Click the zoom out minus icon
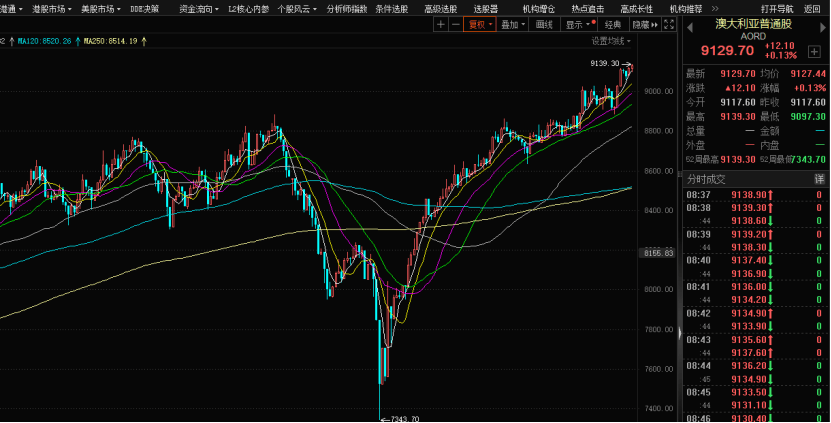The height and width of the screenshot is (423, 831). coord(456,24)
